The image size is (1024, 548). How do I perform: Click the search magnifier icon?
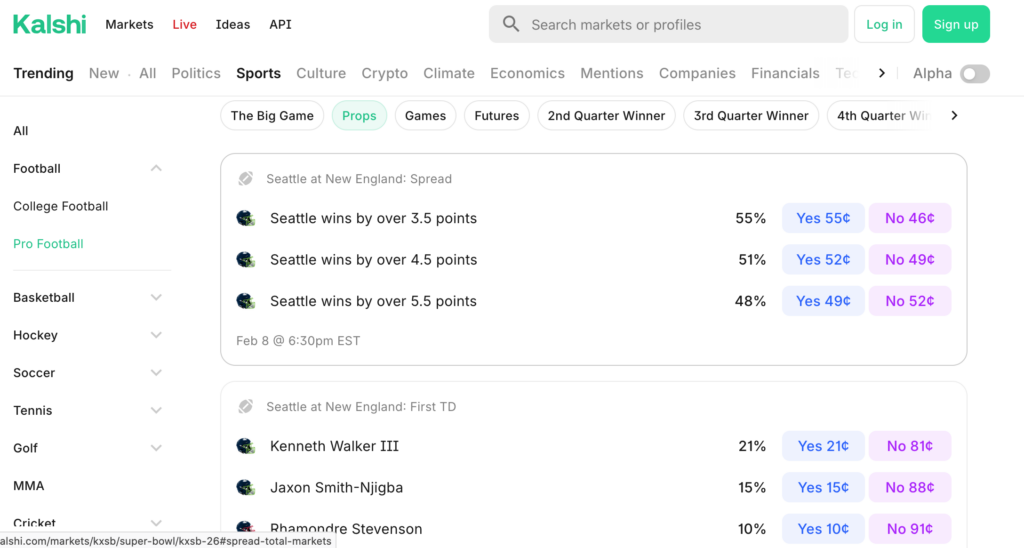click(511, 24)
